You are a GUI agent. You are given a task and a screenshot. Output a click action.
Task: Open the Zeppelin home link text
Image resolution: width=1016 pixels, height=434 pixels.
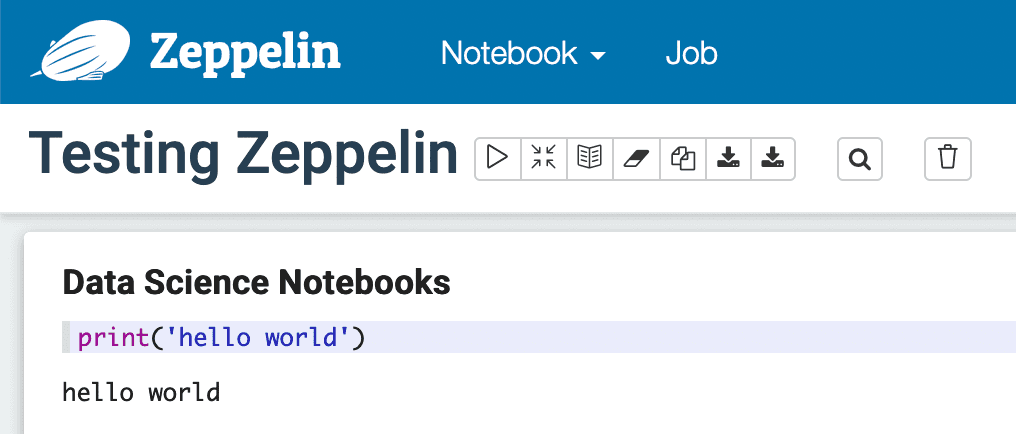coord(245,53)
